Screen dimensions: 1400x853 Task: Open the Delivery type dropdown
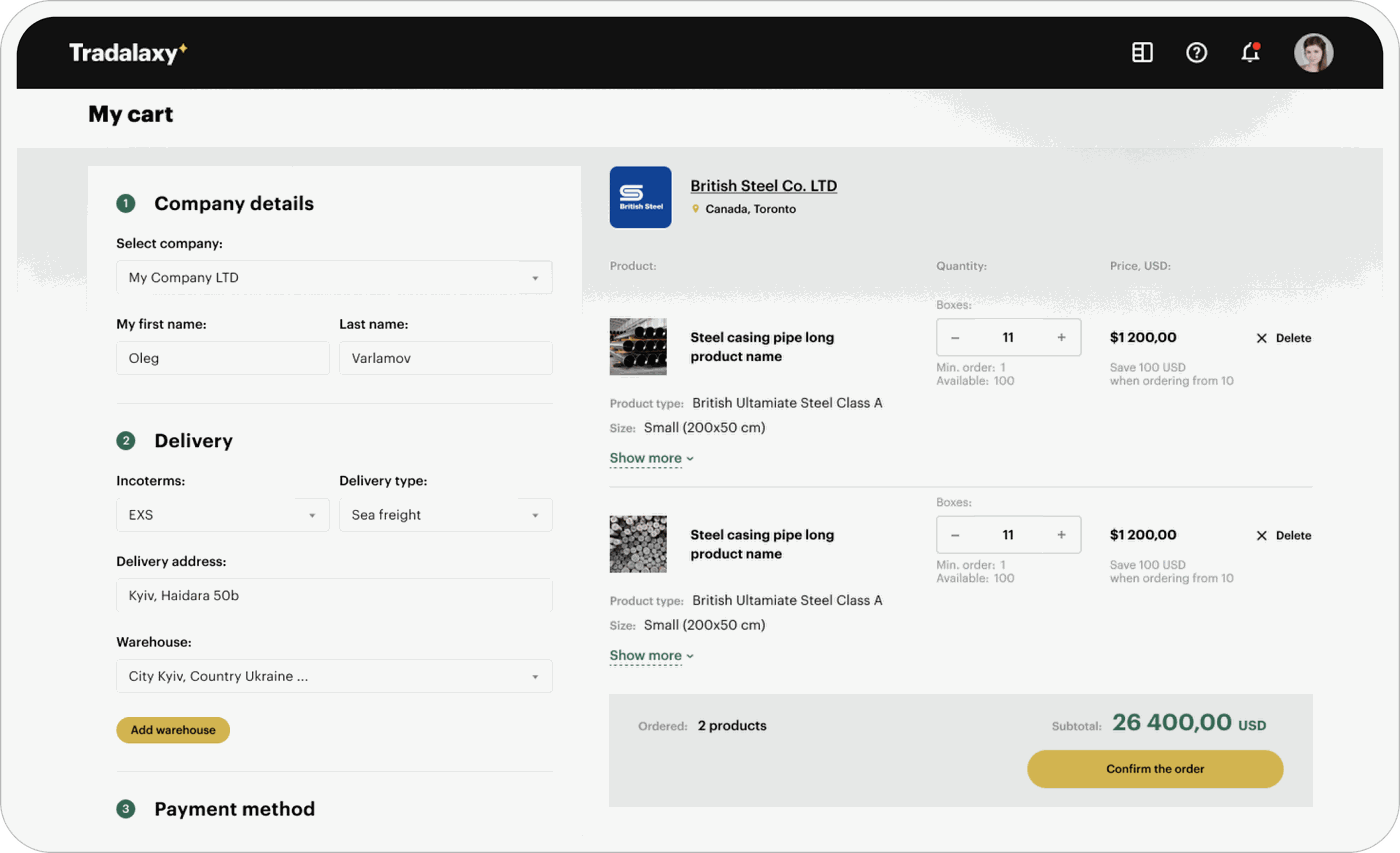tap(445, 515)
